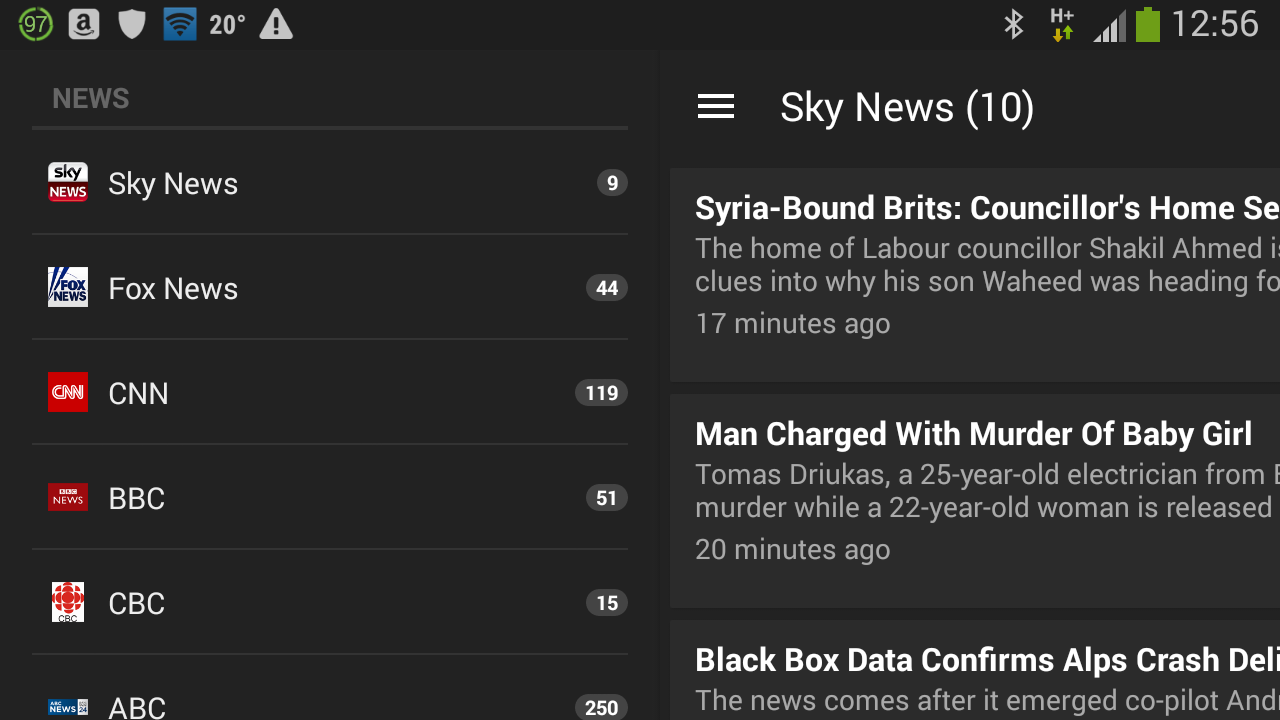
Task: Tap the ABC unread count 250
Action: pyautogui.click(x=601, y=707)
